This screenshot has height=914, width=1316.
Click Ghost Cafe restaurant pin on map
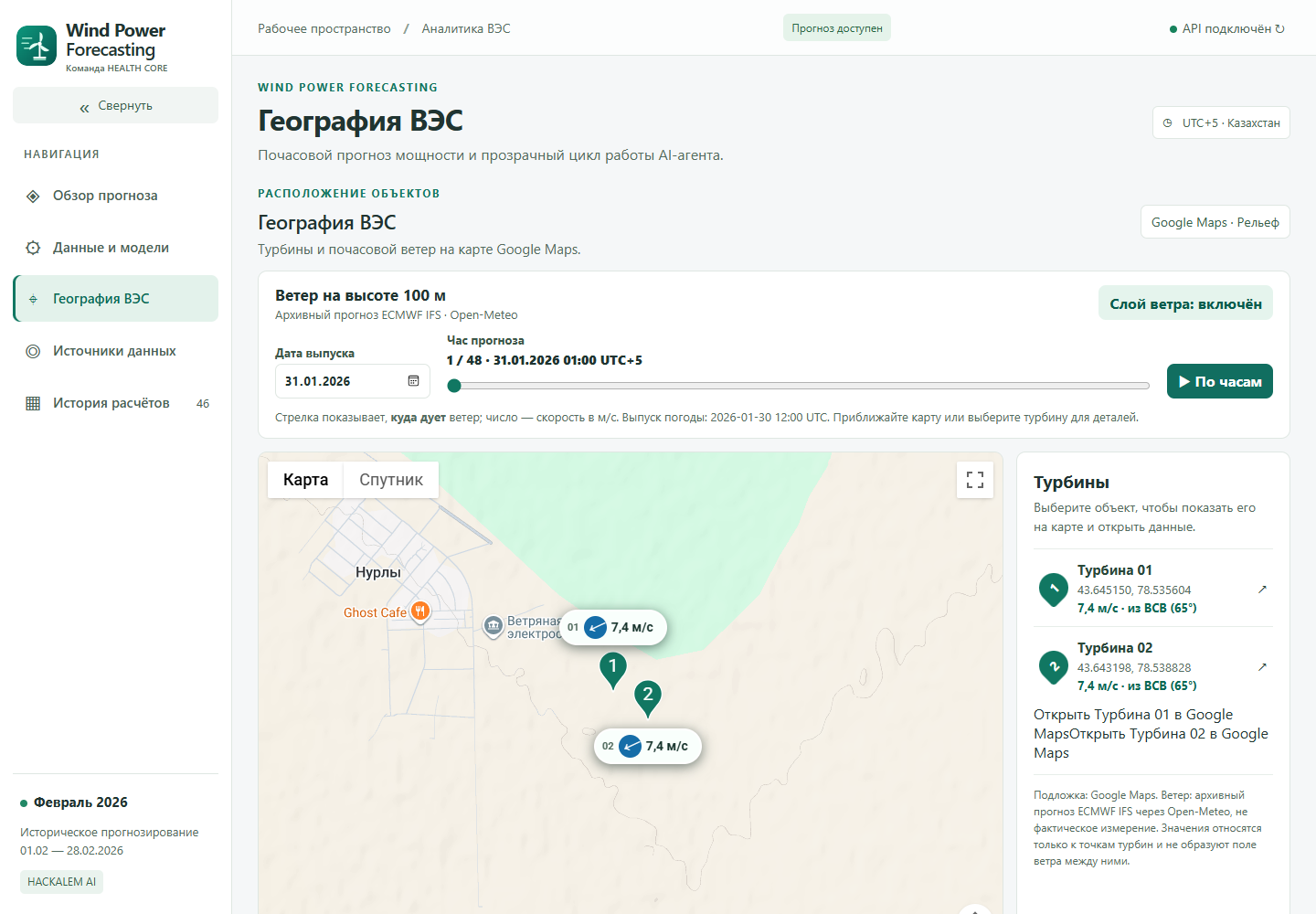click(x=420, y=611)
